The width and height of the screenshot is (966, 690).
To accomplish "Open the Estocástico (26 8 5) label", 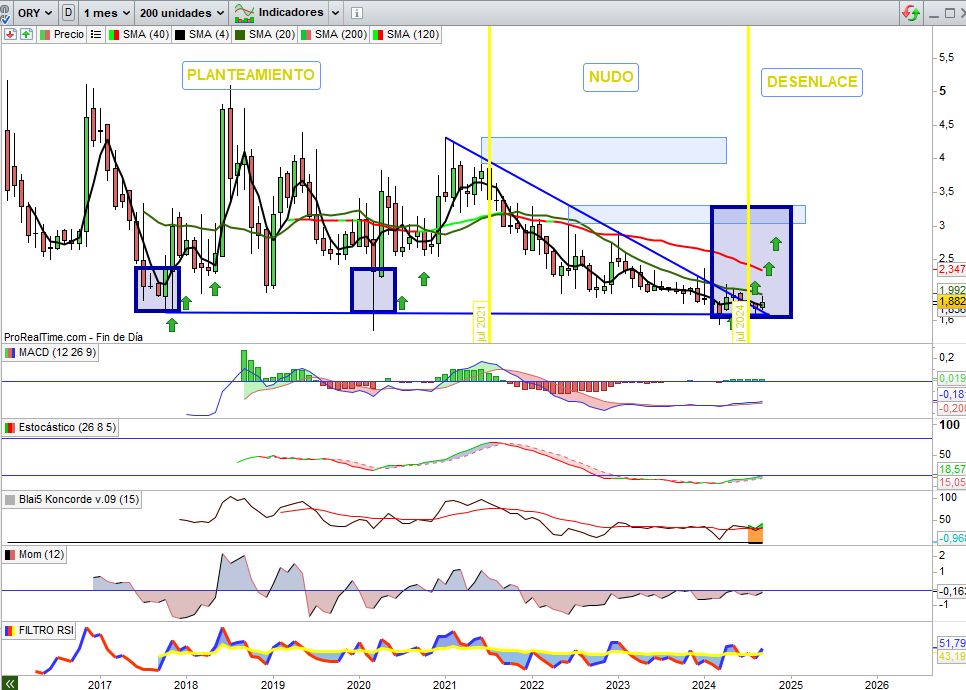I will pos(67,427).
